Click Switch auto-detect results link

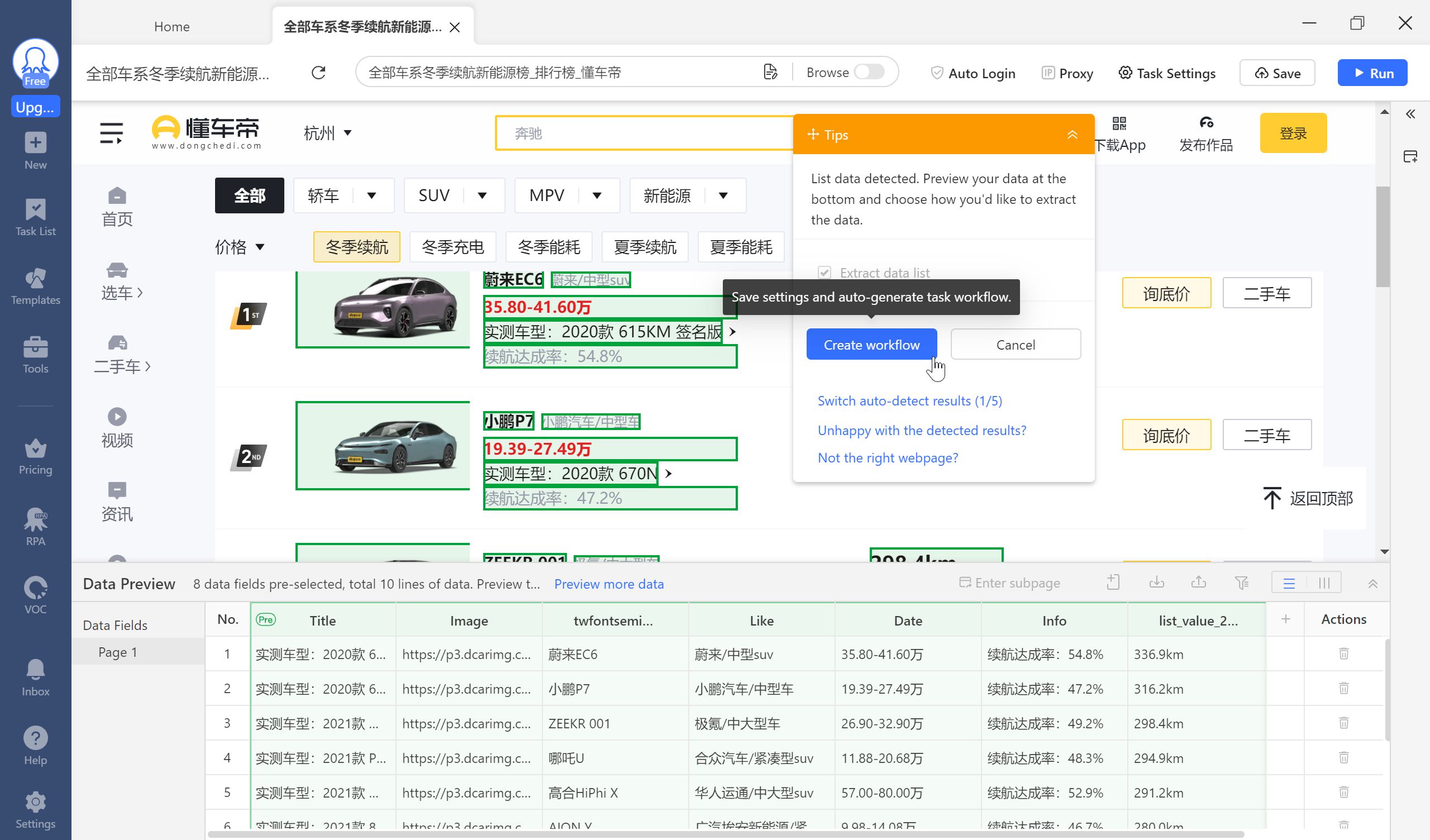point(909,400)
